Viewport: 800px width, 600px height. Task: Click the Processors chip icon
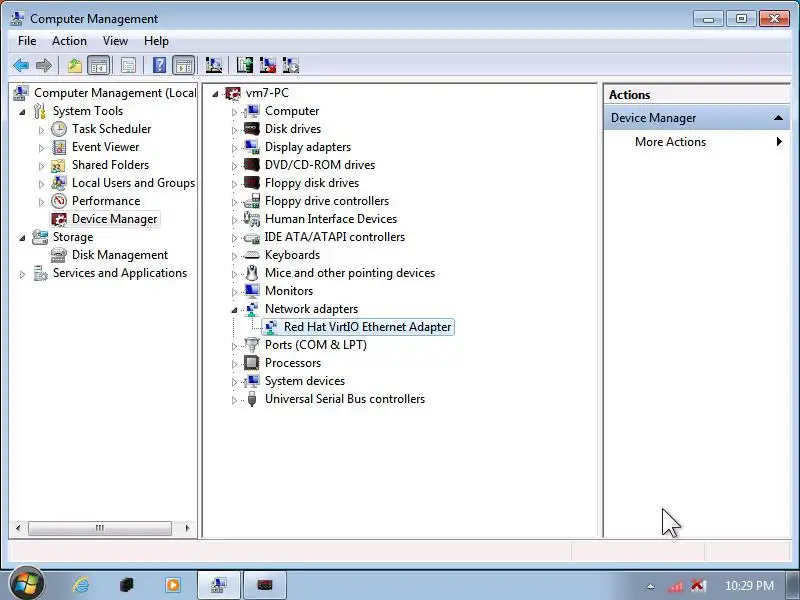[x=252, y=363]
